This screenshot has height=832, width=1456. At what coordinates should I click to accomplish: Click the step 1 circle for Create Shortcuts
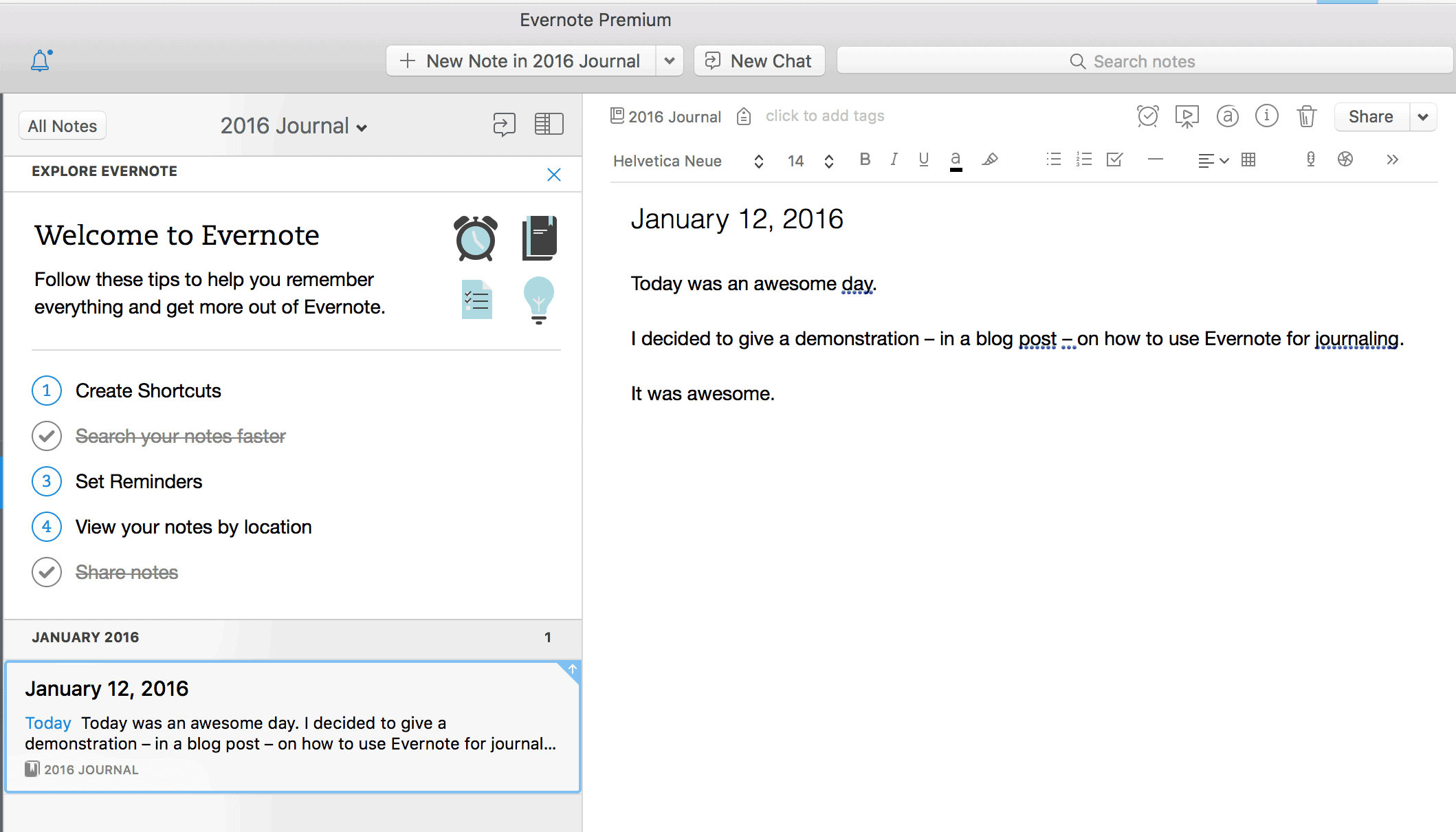(47, 391)
